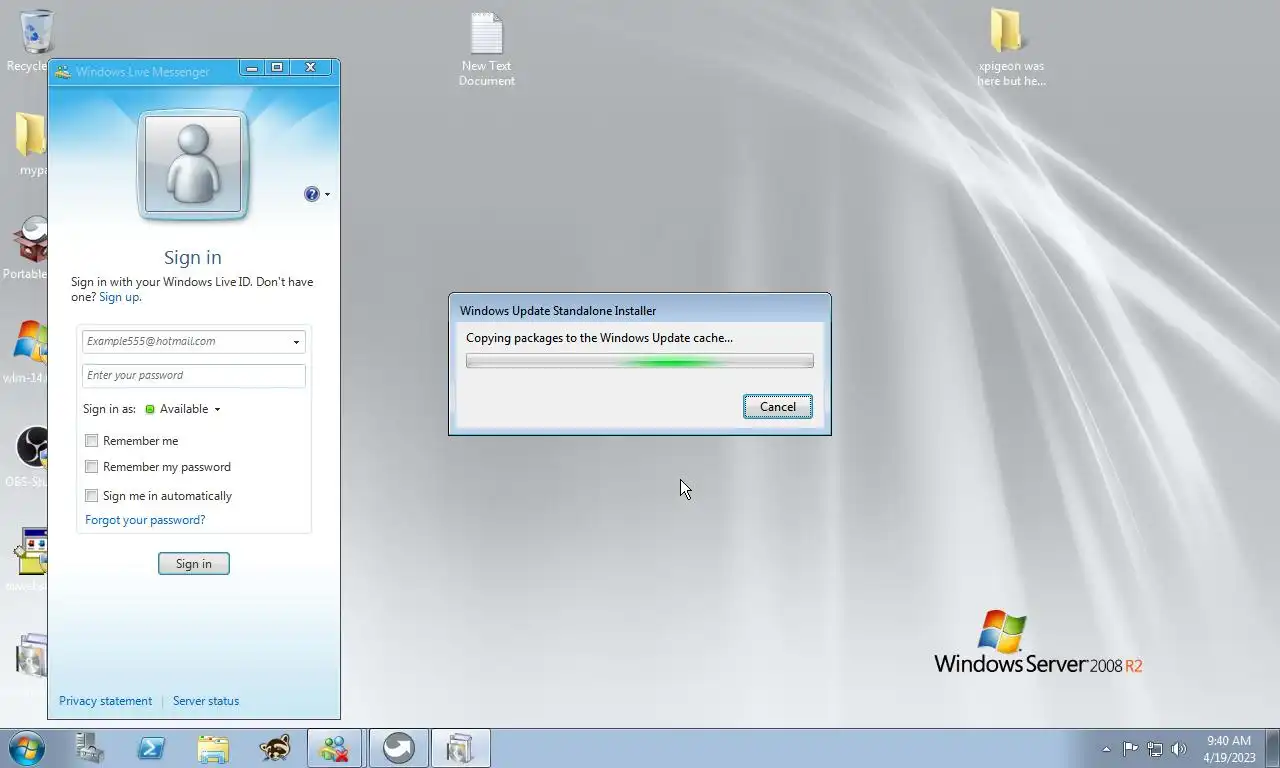Image resolution: width=1280 pixels, height=768 pixels.
Task: Activate Windows Live Messenger taskbar button
Action: tap(335, 748)
